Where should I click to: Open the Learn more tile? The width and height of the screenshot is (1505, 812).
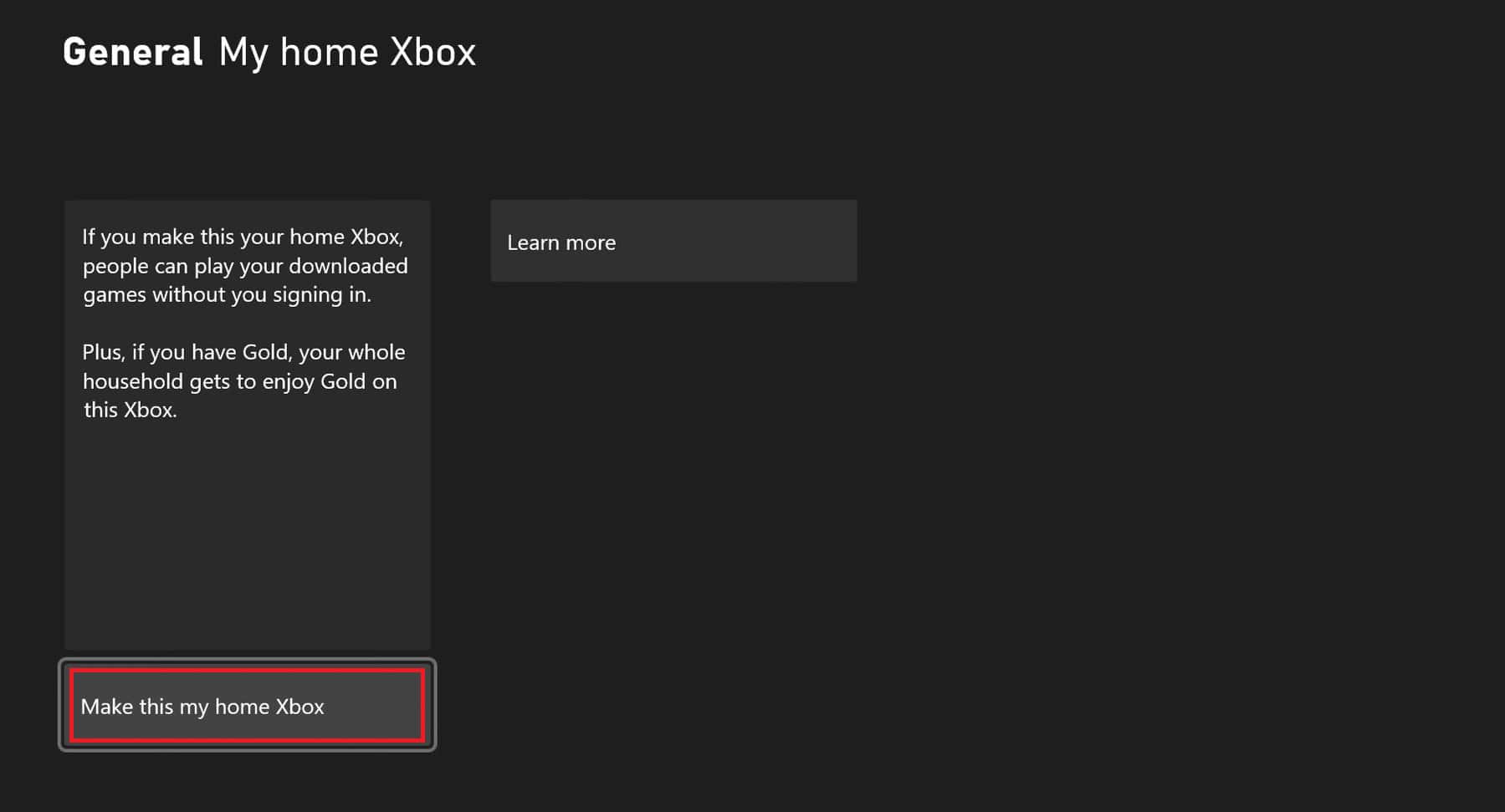tap(673, 241)
